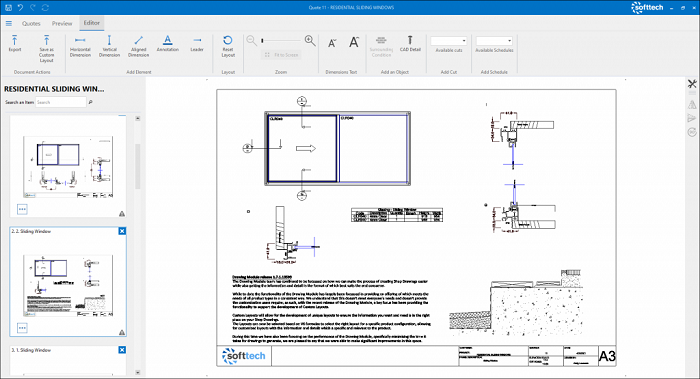
Task: Click the Search an Item field
Action: tap(61, 102)
